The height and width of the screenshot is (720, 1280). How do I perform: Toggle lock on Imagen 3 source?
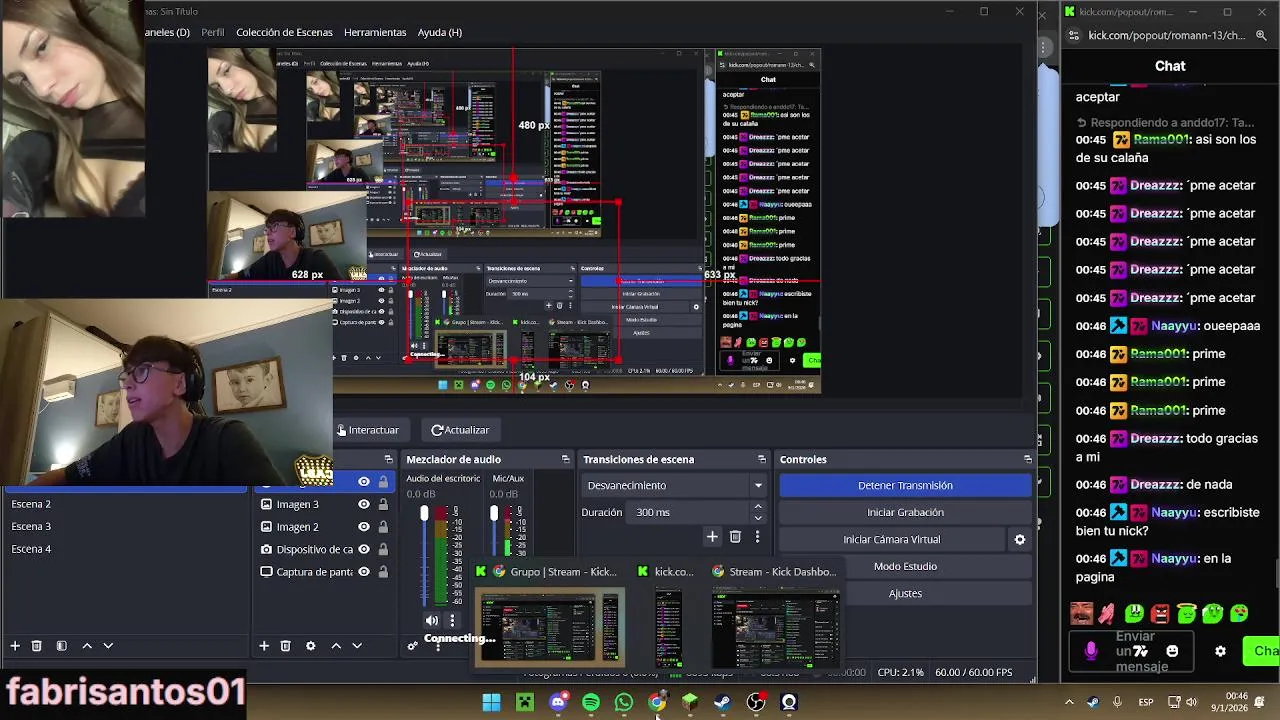click(383, 504)
